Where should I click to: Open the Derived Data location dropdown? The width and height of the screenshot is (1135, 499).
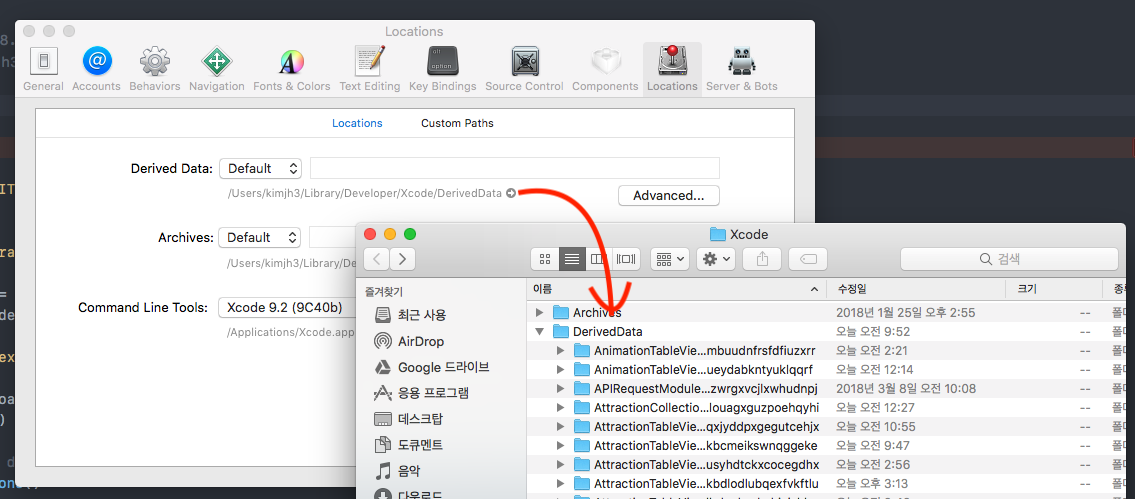point(260,169)
